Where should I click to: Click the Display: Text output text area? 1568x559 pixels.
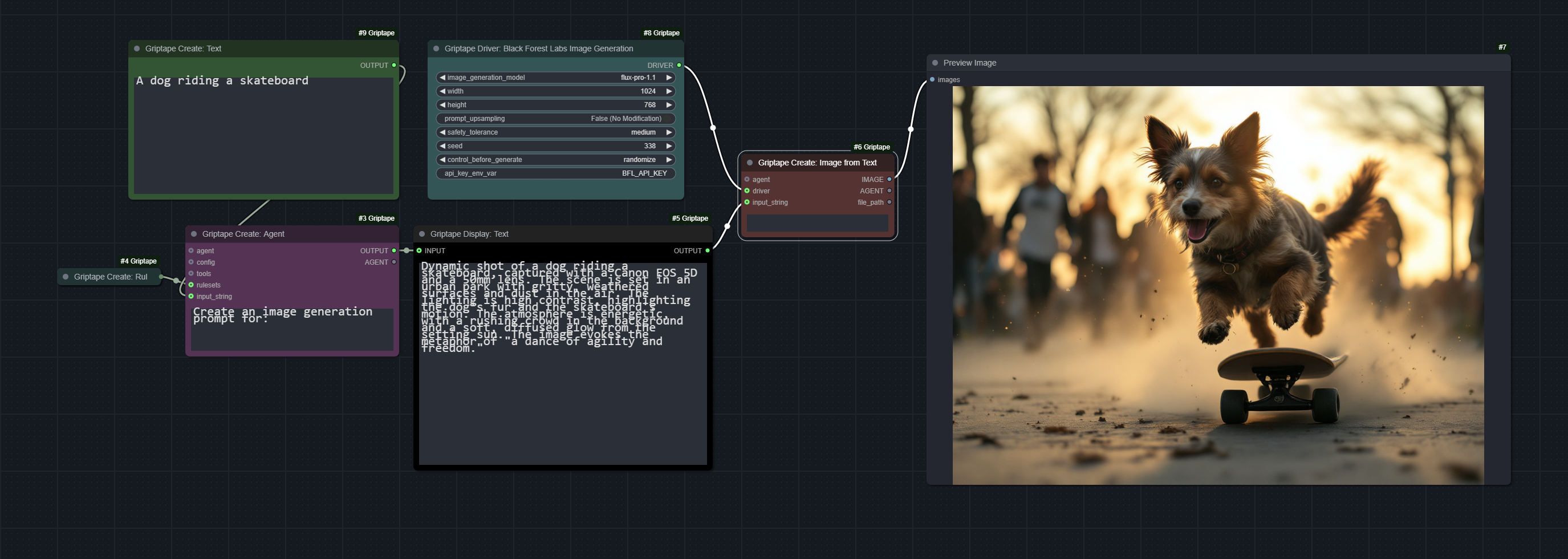click(x=562, y=363)
